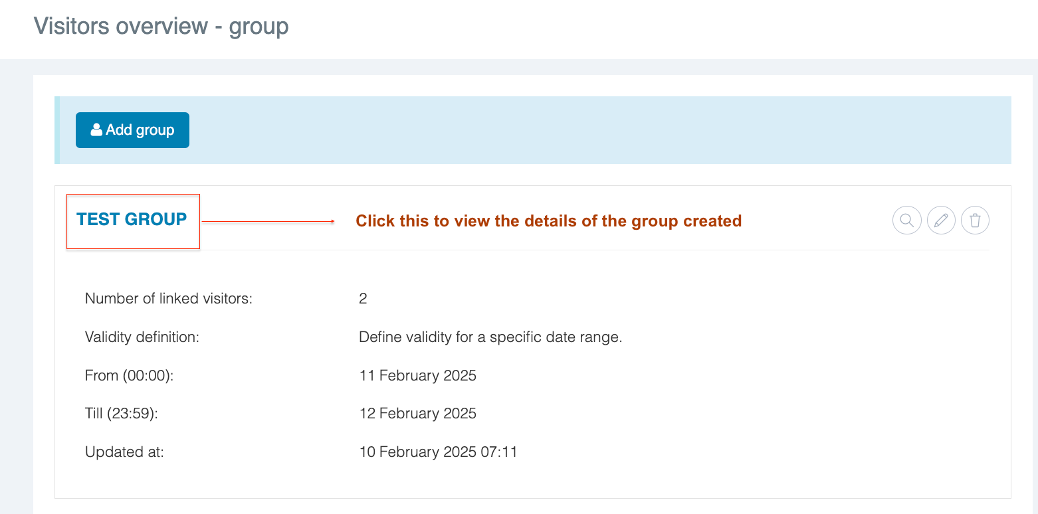Click the red annotation text about group details
This screenshot has width=1038, height=514.
[x=548, y=221]
